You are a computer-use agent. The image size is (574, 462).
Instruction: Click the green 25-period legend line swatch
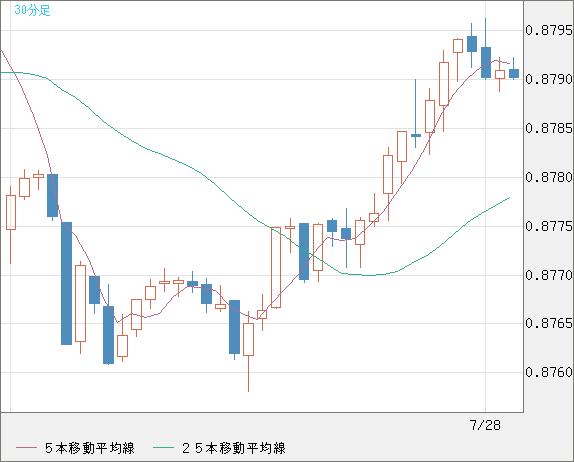163,448
